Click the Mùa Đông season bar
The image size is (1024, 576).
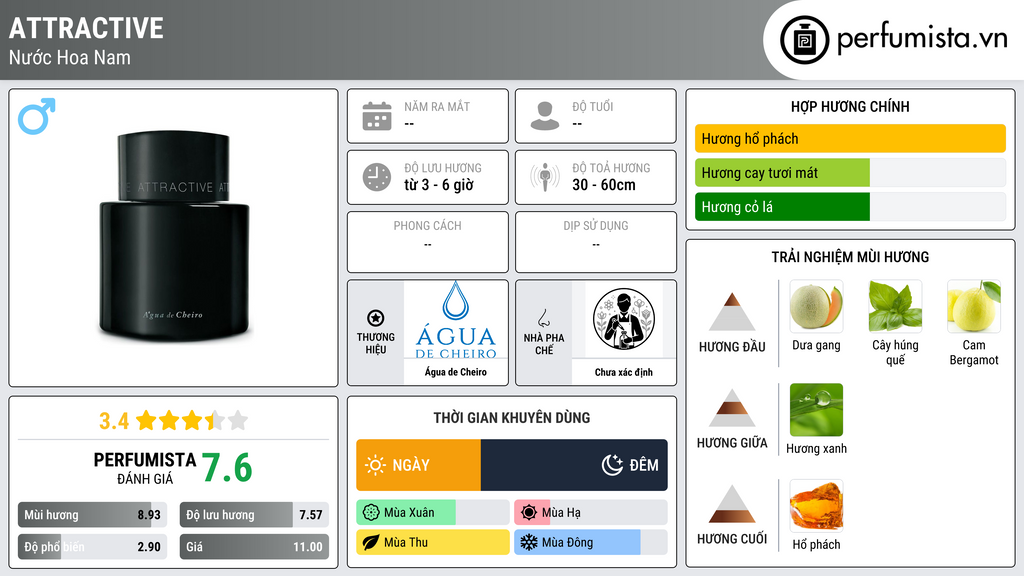[x=590, y=542]
